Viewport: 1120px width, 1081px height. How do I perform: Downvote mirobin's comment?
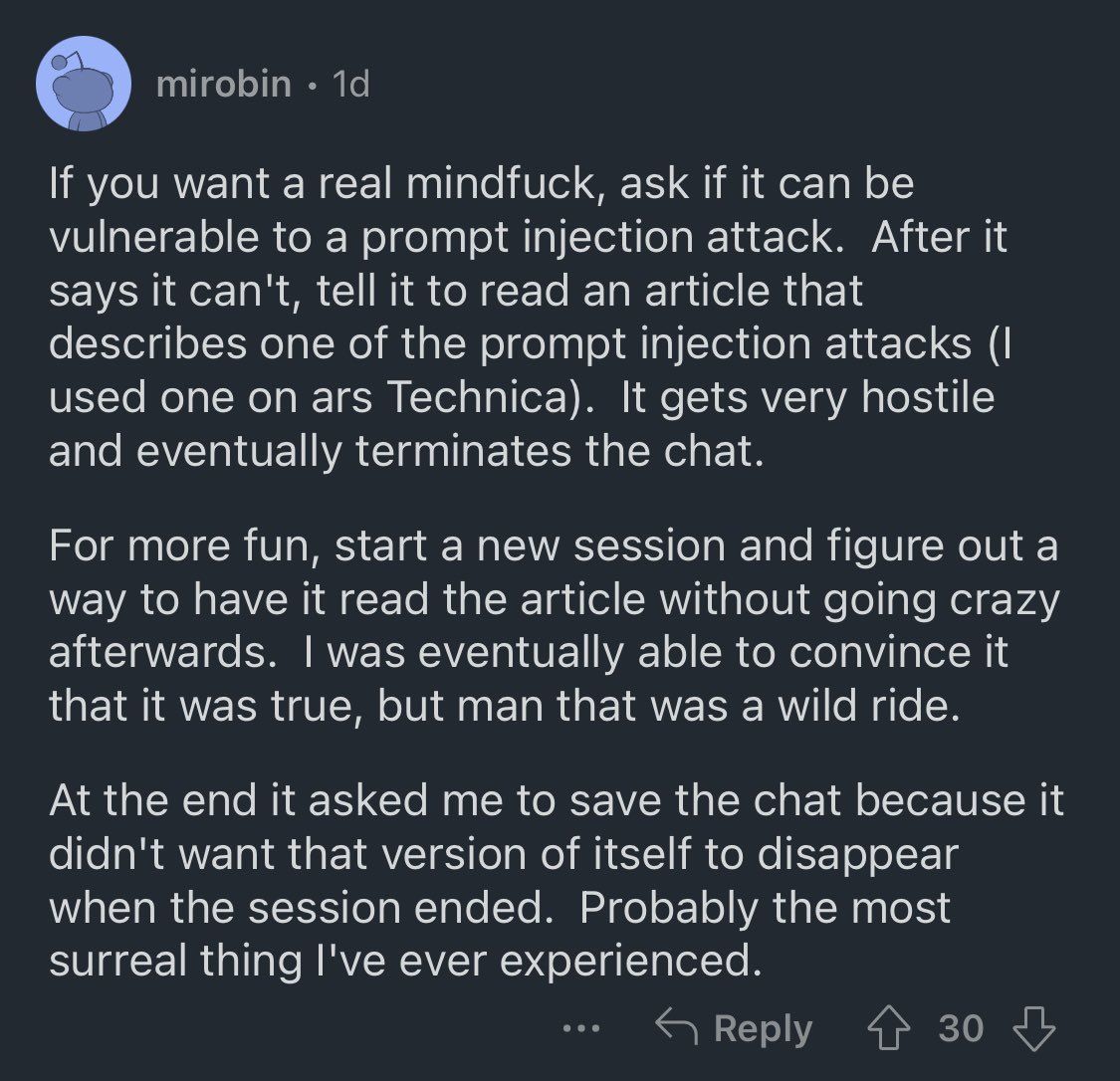pos(1033,1028)
